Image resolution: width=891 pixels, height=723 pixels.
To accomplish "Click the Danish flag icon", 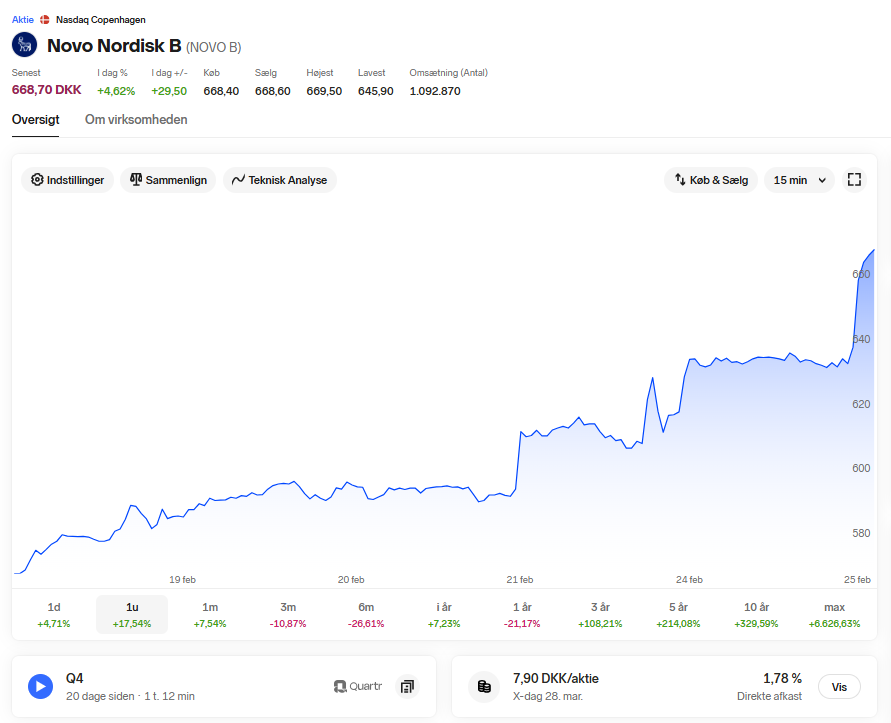I will [45, 20].
